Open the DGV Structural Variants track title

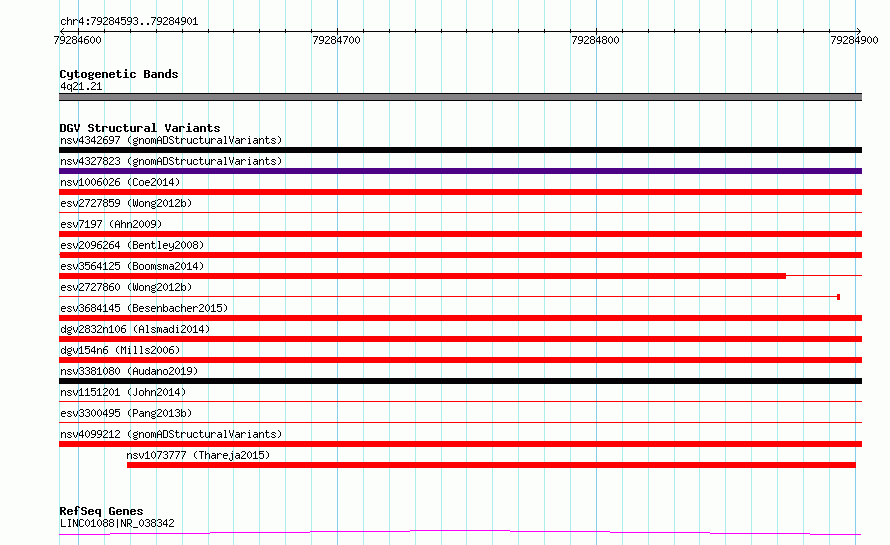[x=140, y=128]
